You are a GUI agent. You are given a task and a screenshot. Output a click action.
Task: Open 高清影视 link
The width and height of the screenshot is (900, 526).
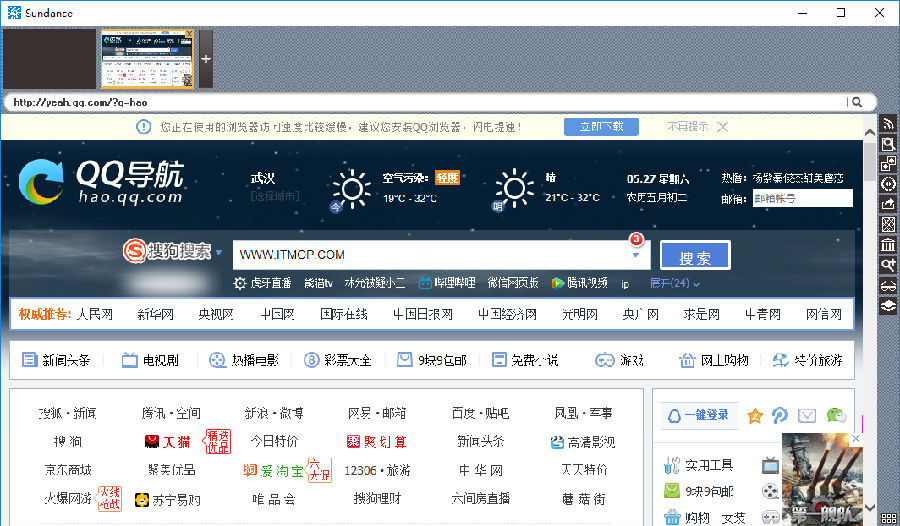point(583,442)
